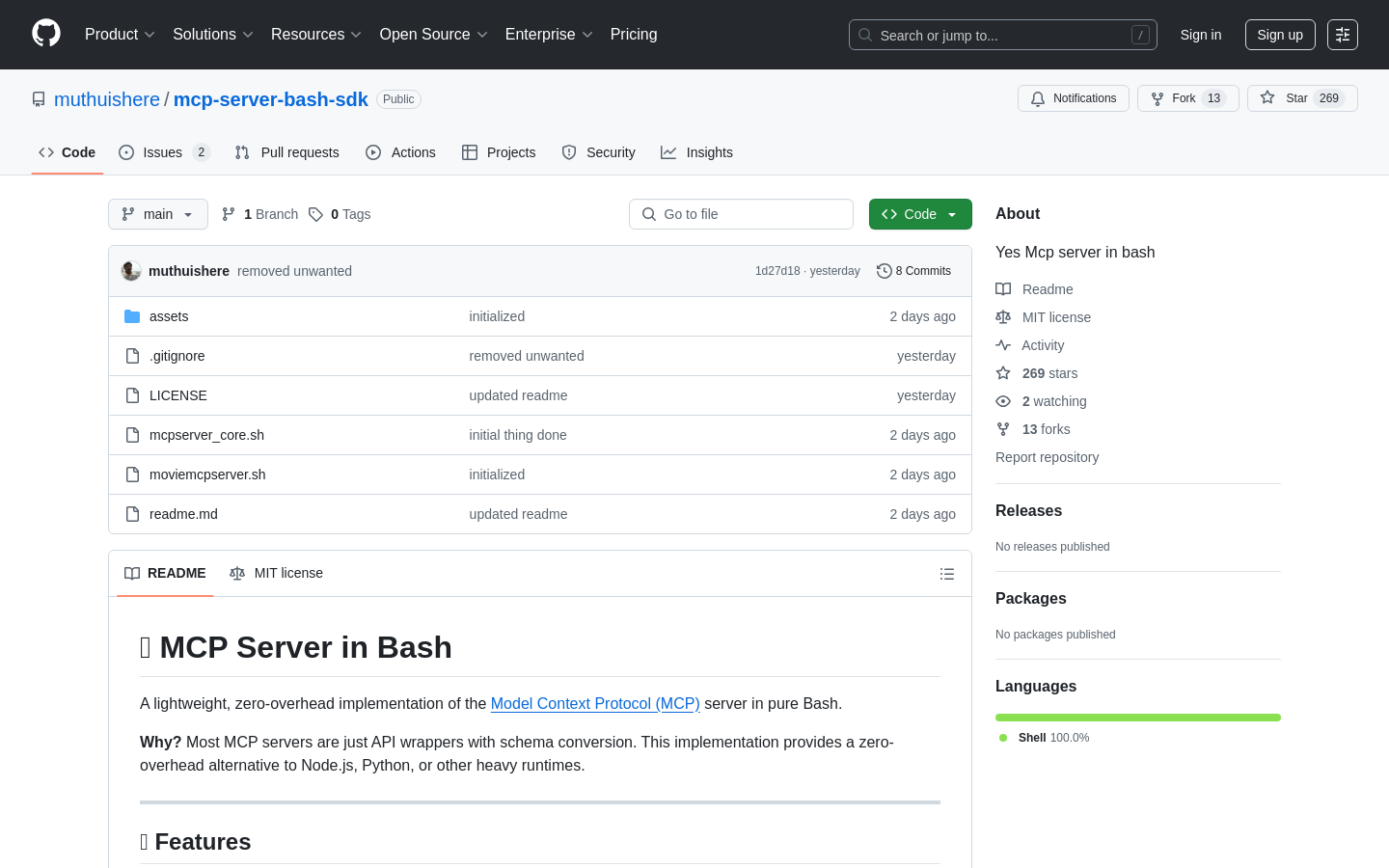Viewport: 1389px width, 868px height.
Task: Open the muthuishere owner link
Action: click(x=107, y=99)
